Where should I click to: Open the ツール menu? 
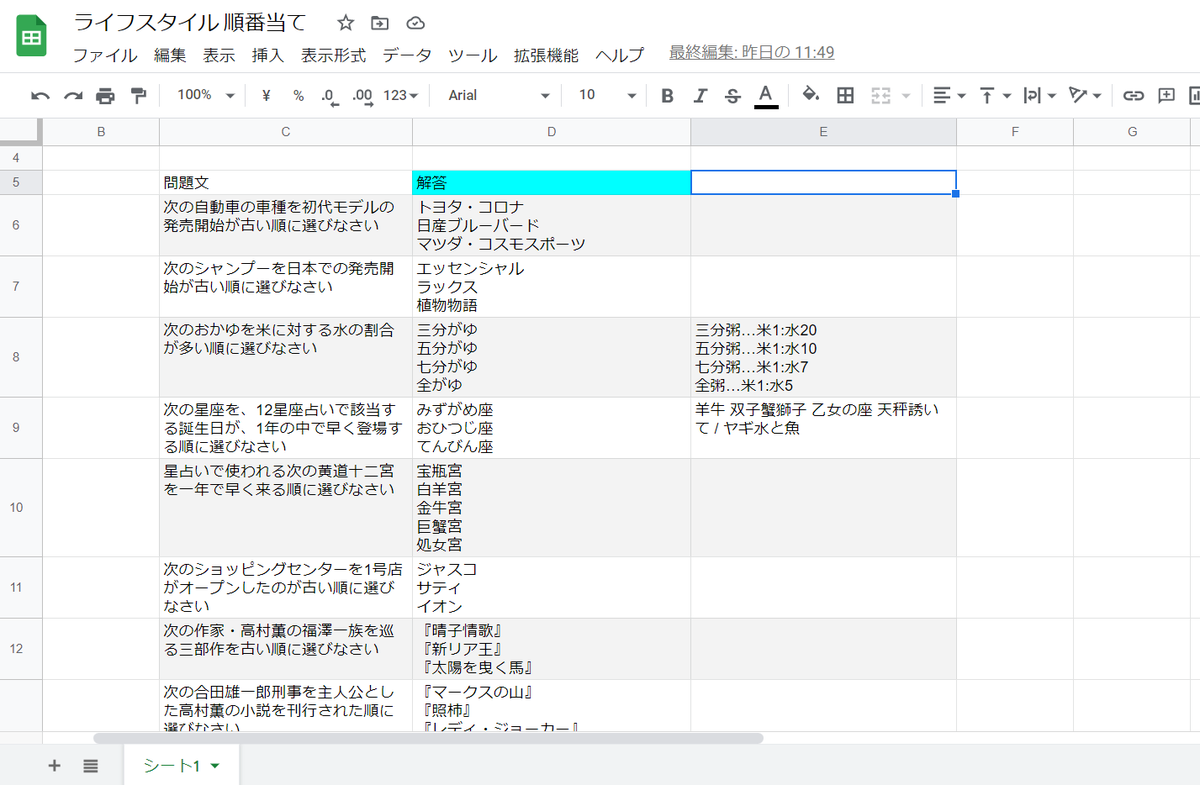pyautogui.click(x=473, y=55)
